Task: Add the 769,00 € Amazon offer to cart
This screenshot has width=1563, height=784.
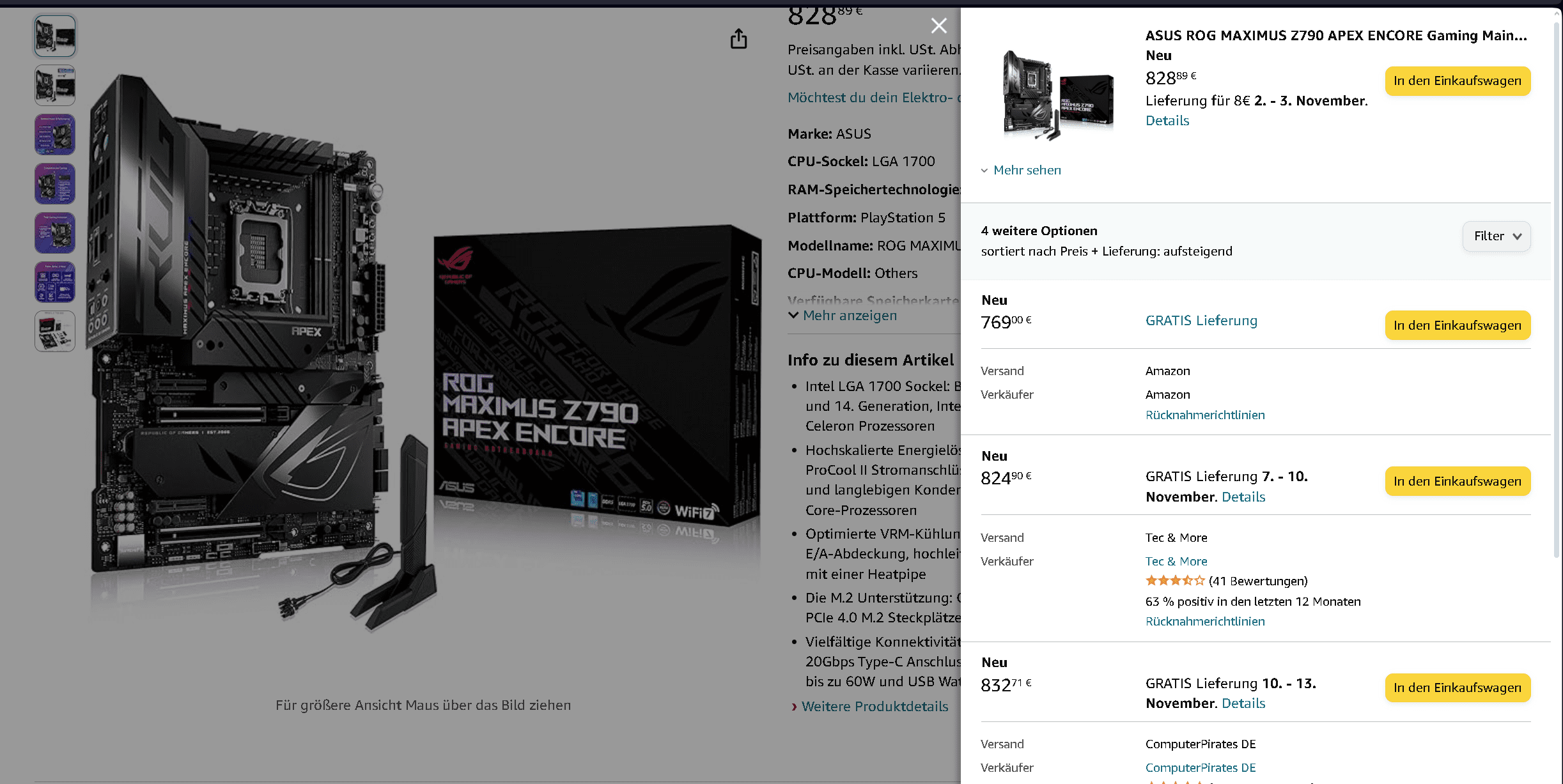Action: (x=1458, y=325)
